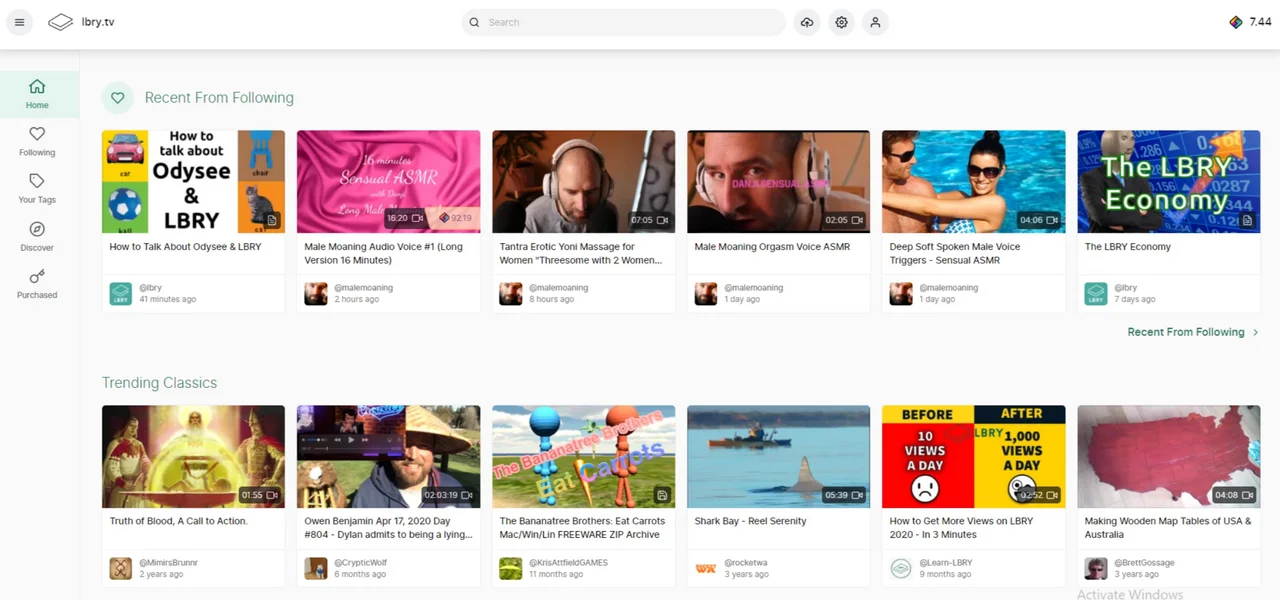Open @rocketwa channel name
Screen dimensions: 1280x600
coord(748,563)
